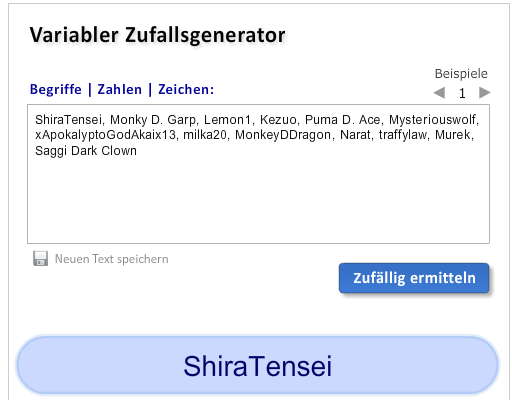Click the Zufällig ermitteln button
Screen dimensions: 512x400
coord(414,278)
